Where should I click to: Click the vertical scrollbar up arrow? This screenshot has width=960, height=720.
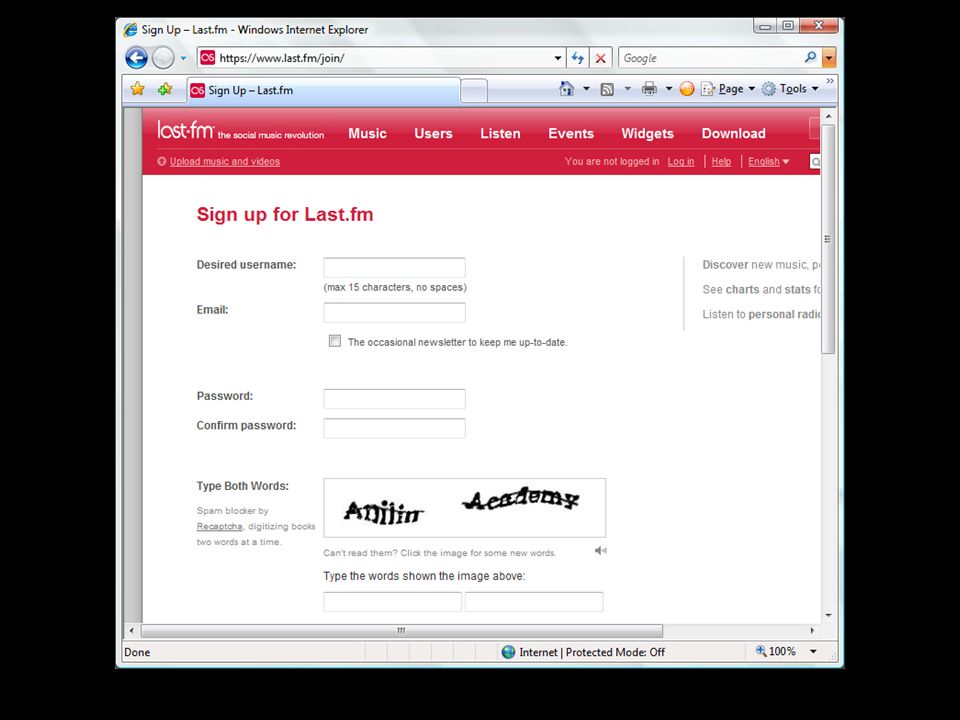(828, 116)
